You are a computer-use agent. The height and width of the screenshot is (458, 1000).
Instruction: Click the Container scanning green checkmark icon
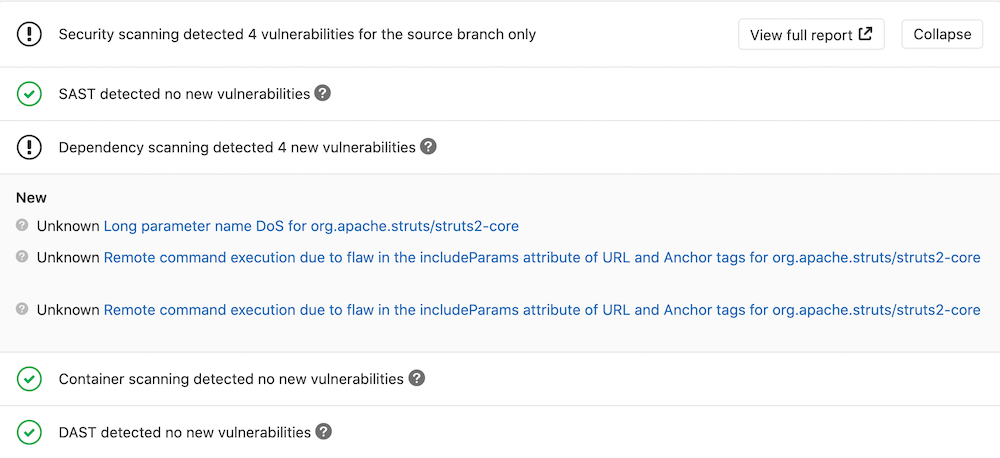tap(30, 379)
